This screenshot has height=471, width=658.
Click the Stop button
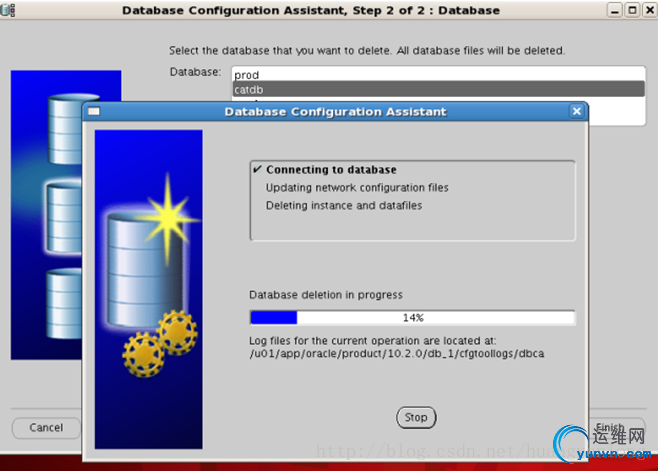coord(416,418)
